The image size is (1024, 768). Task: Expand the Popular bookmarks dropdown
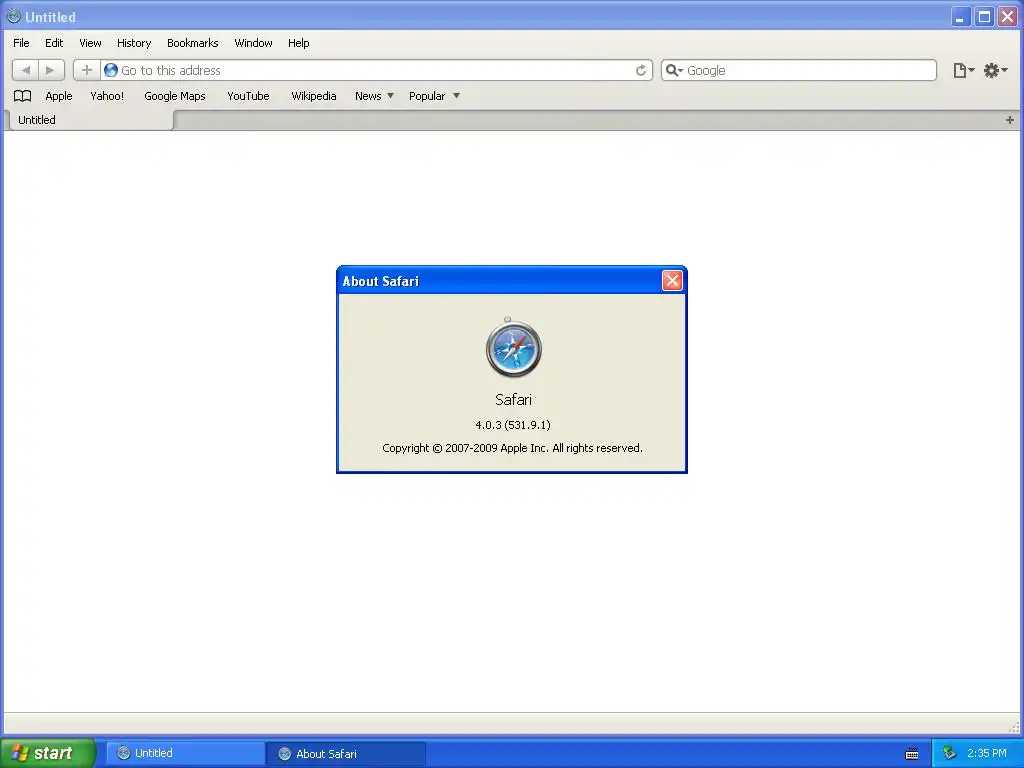(434, 96)
